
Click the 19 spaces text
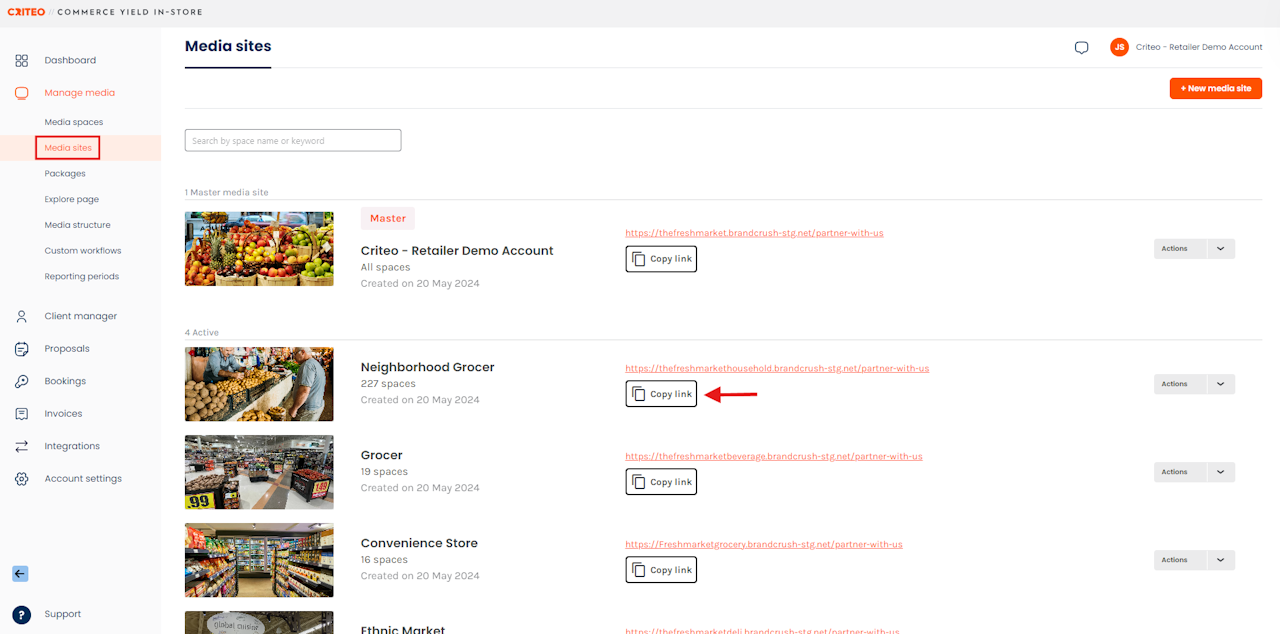(x=384, y=472)
